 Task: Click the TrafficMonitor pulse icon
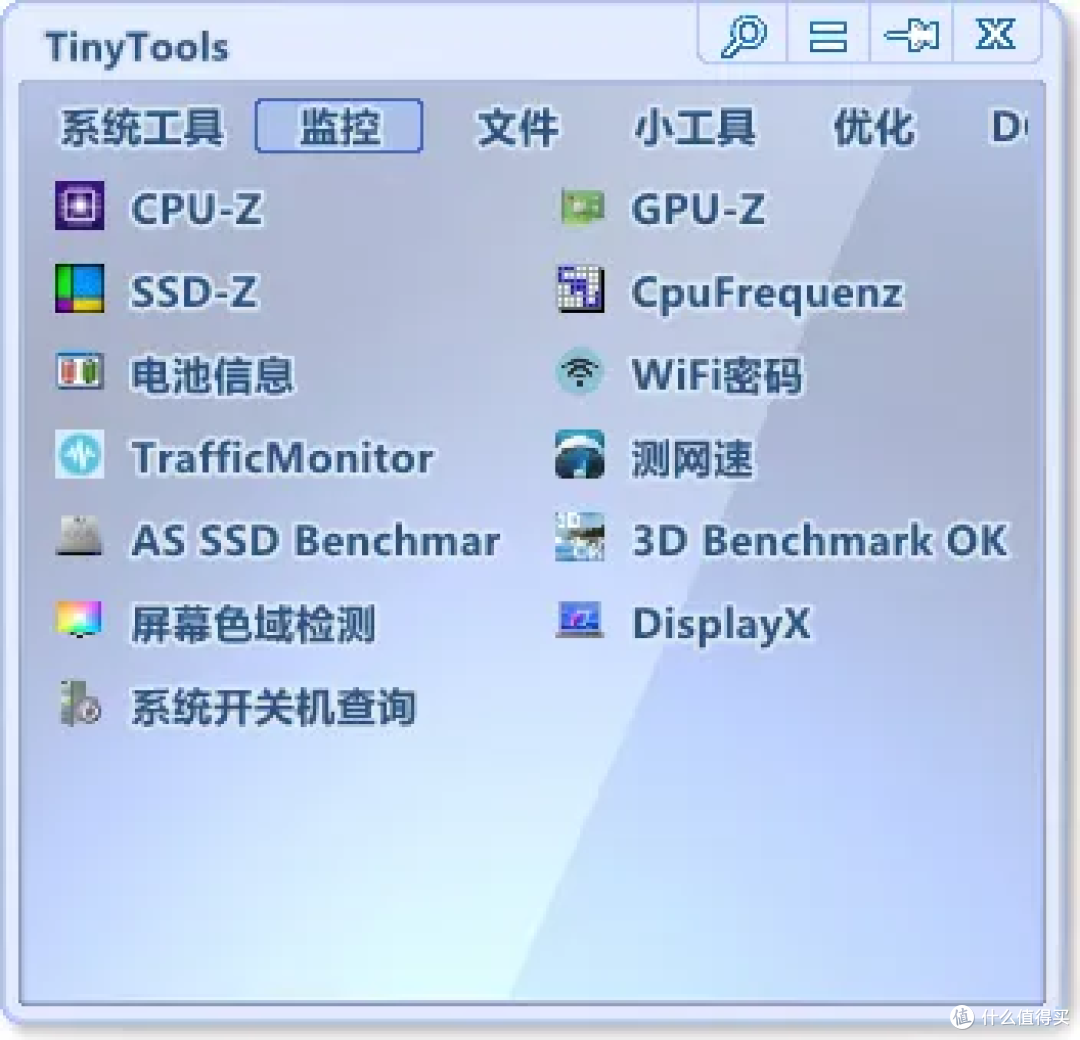80,455
